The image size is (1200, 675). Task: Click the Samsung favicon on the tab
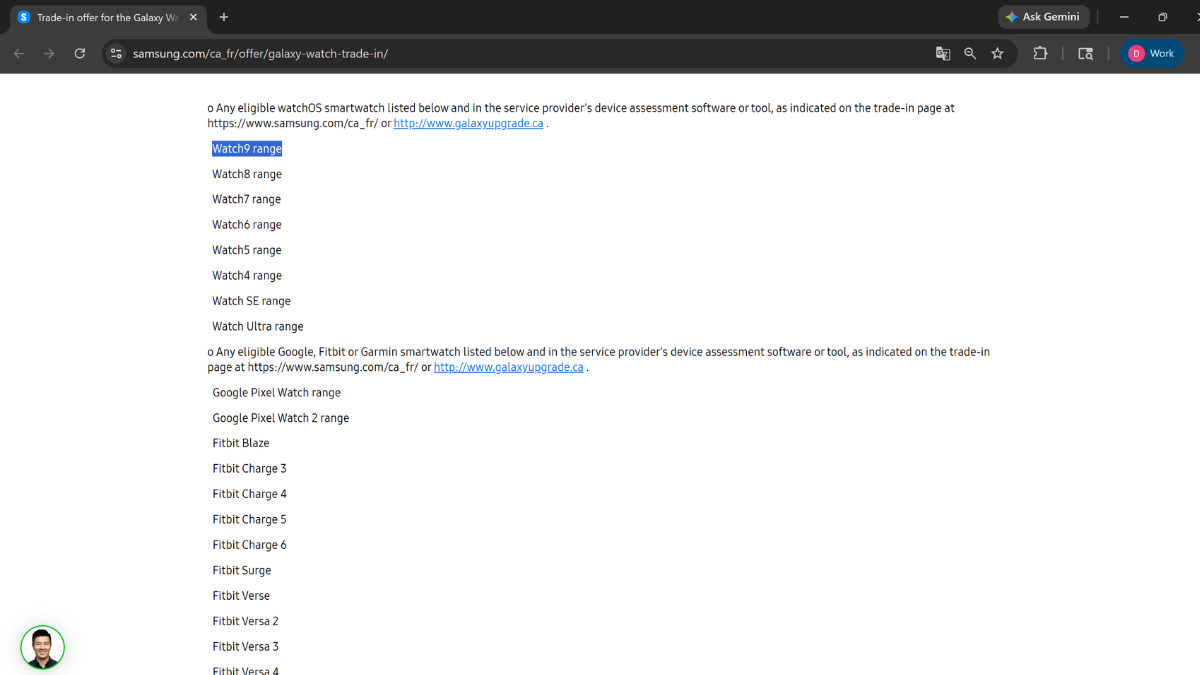pyautogui.click(x=24, y=17)
